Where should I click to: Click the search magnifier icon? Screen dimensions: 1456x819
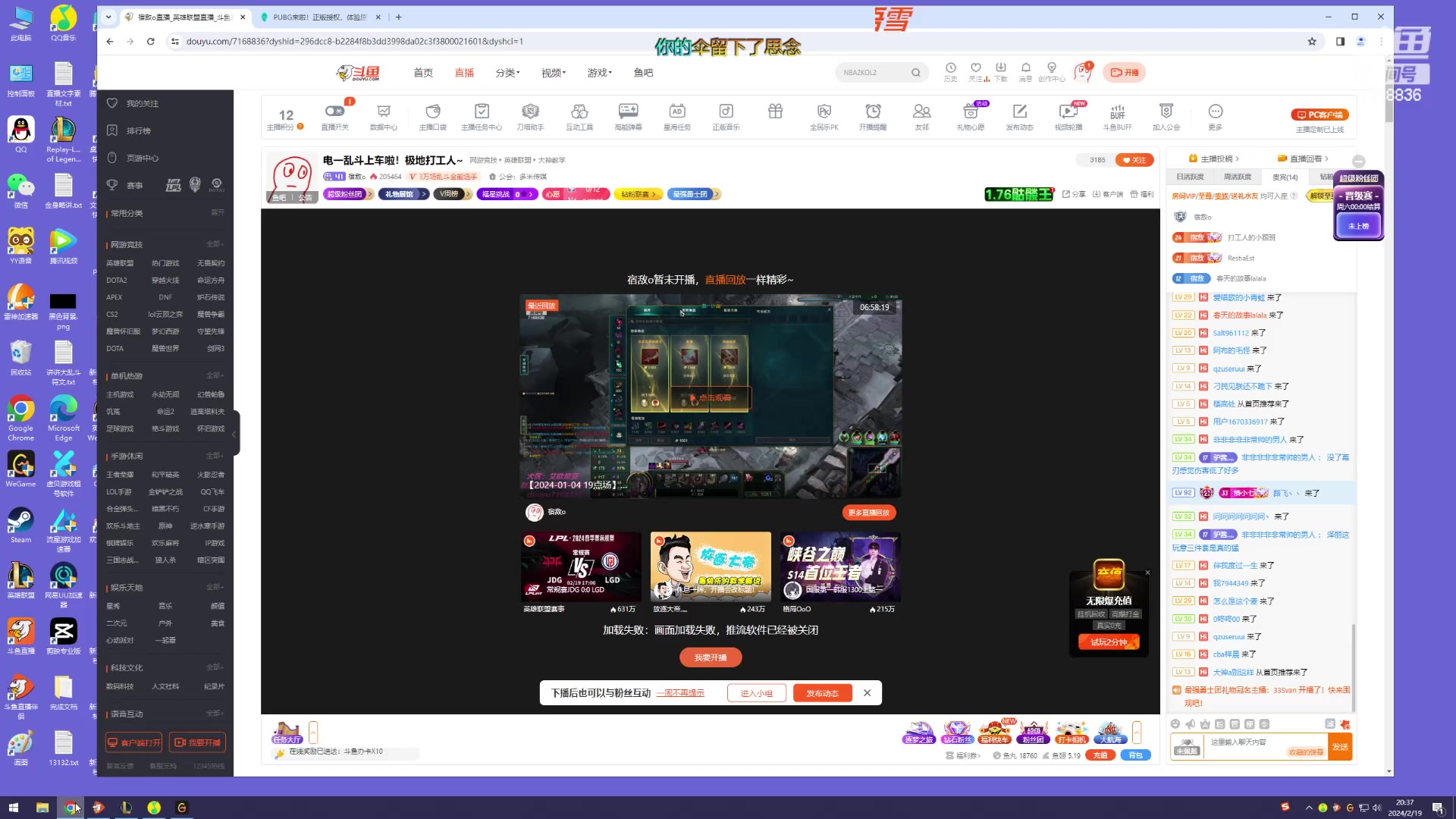point(916,73)
